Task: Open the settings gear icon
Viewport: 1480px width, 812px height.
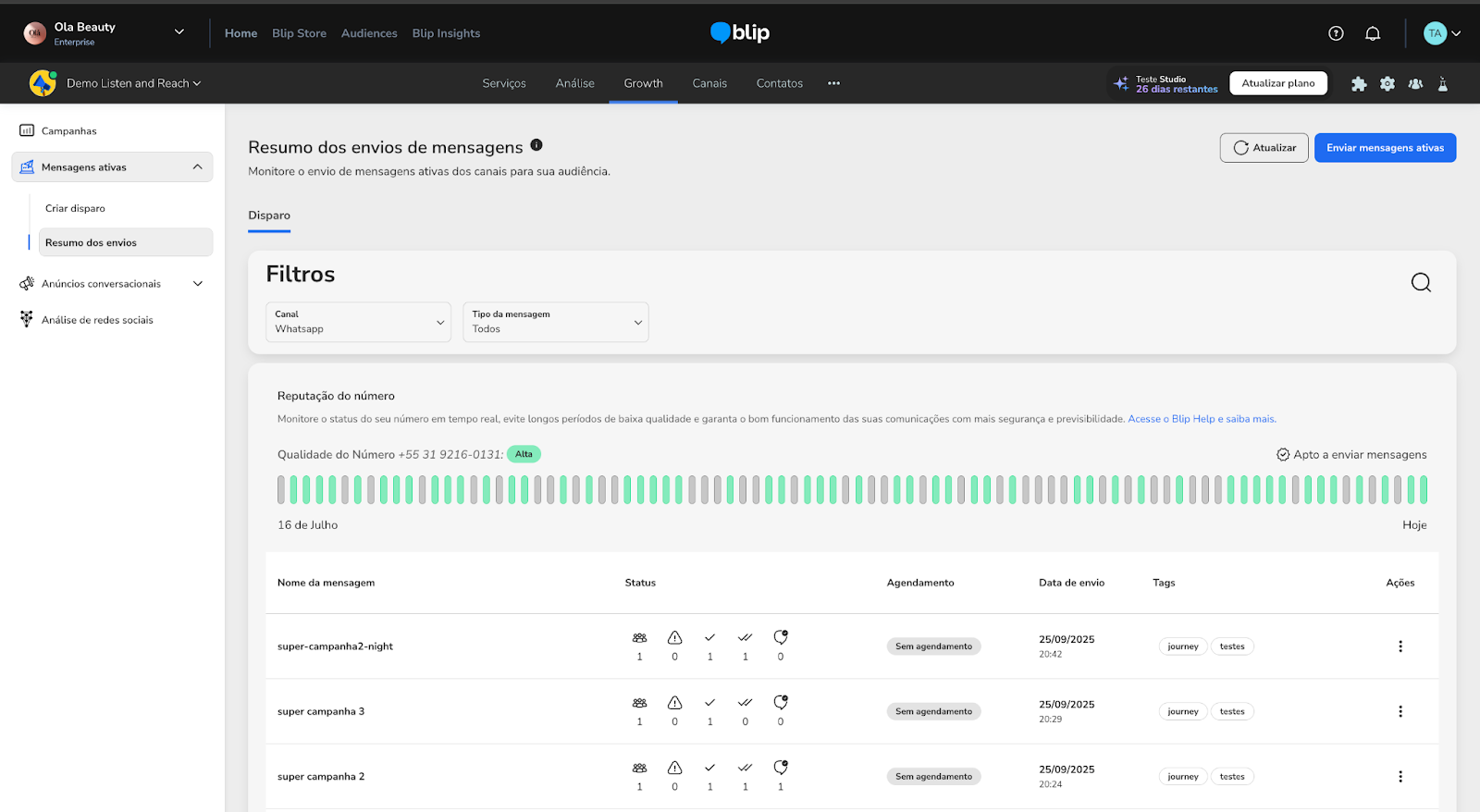Action: pyautogui.click(x=1387, y=84)
